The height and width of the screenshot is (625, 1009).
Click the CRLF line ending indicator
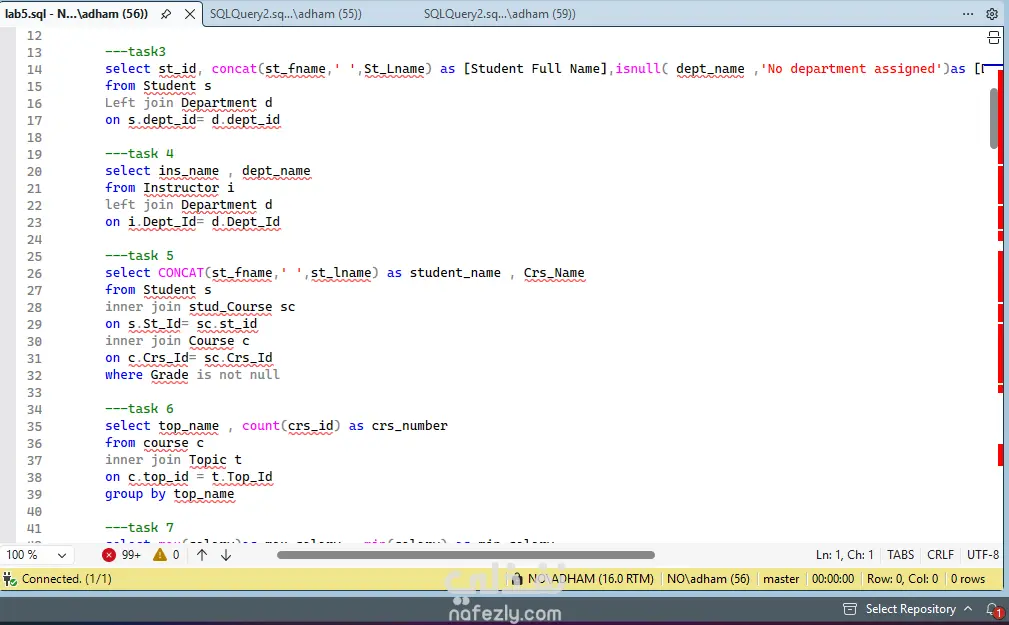(940, 555)
